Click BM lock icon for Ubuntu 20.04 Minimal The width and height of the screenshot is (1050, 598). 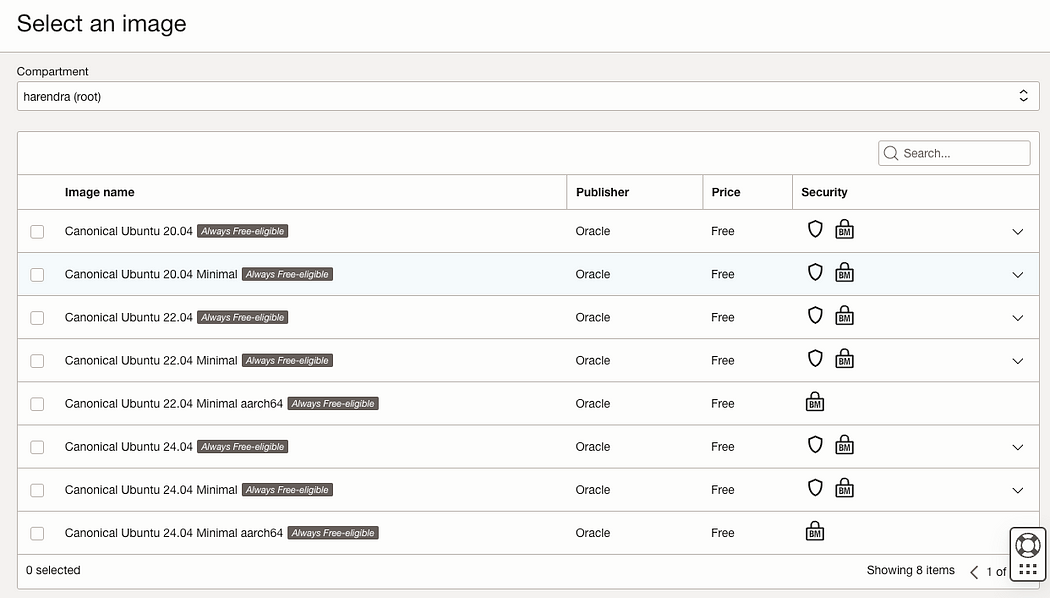point(844,273)
